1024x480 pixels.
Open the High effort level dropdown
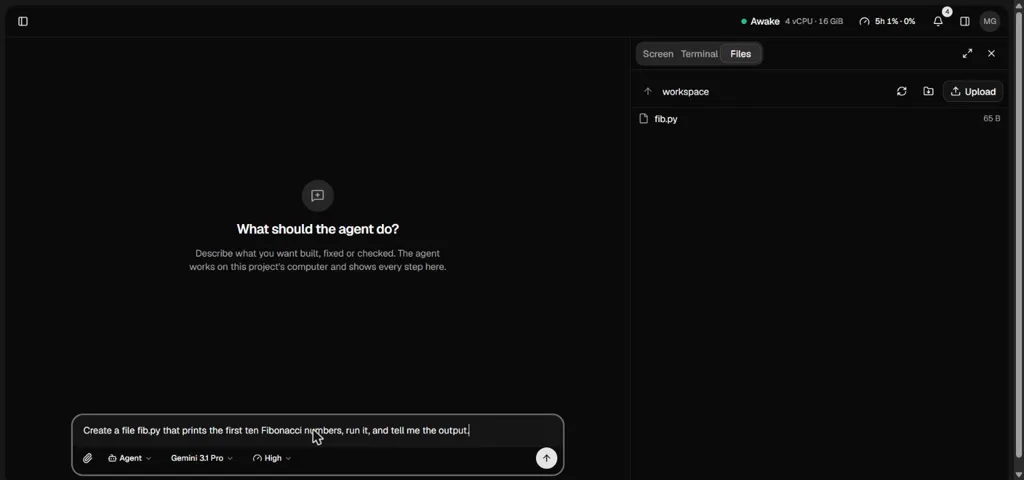[x=272, y=458]
